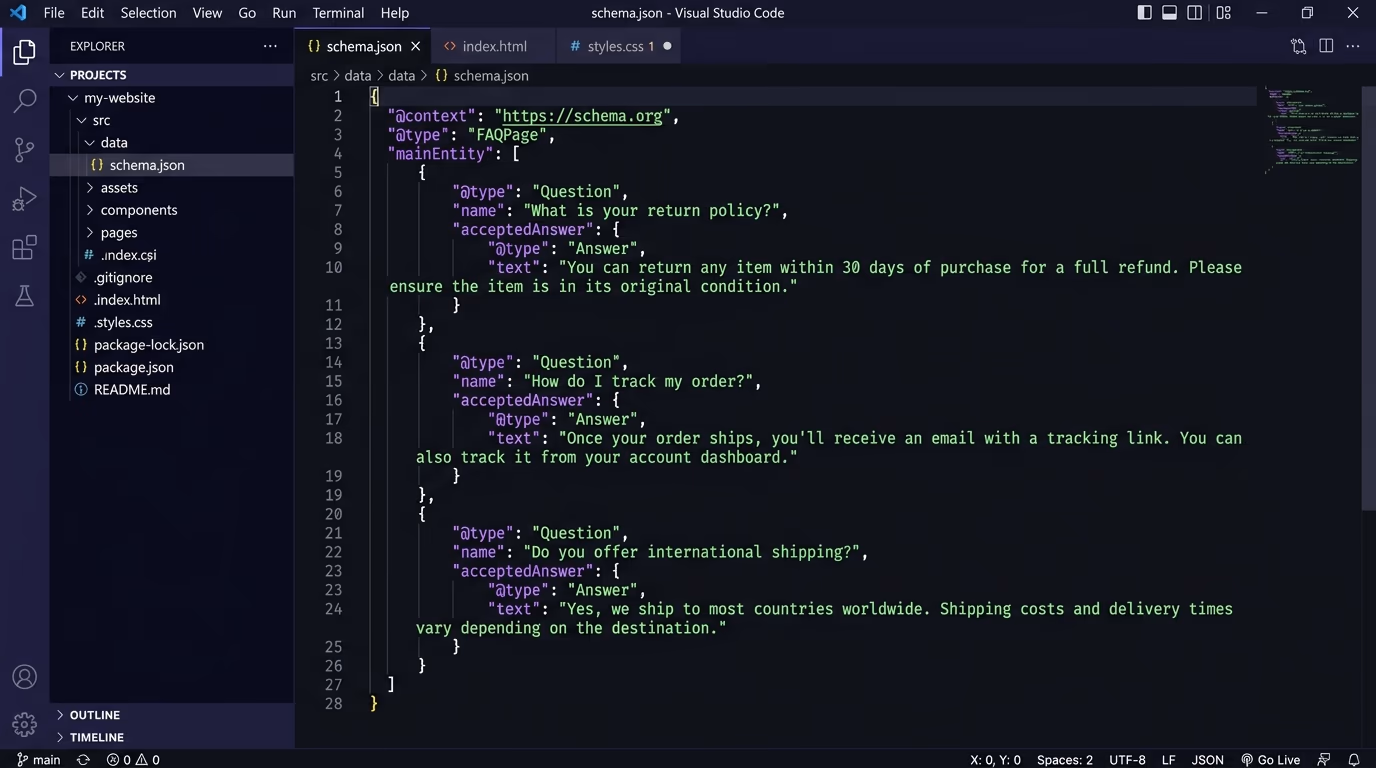
Task: Customize layout icon in title bar
Action: tap(1223, 13)
